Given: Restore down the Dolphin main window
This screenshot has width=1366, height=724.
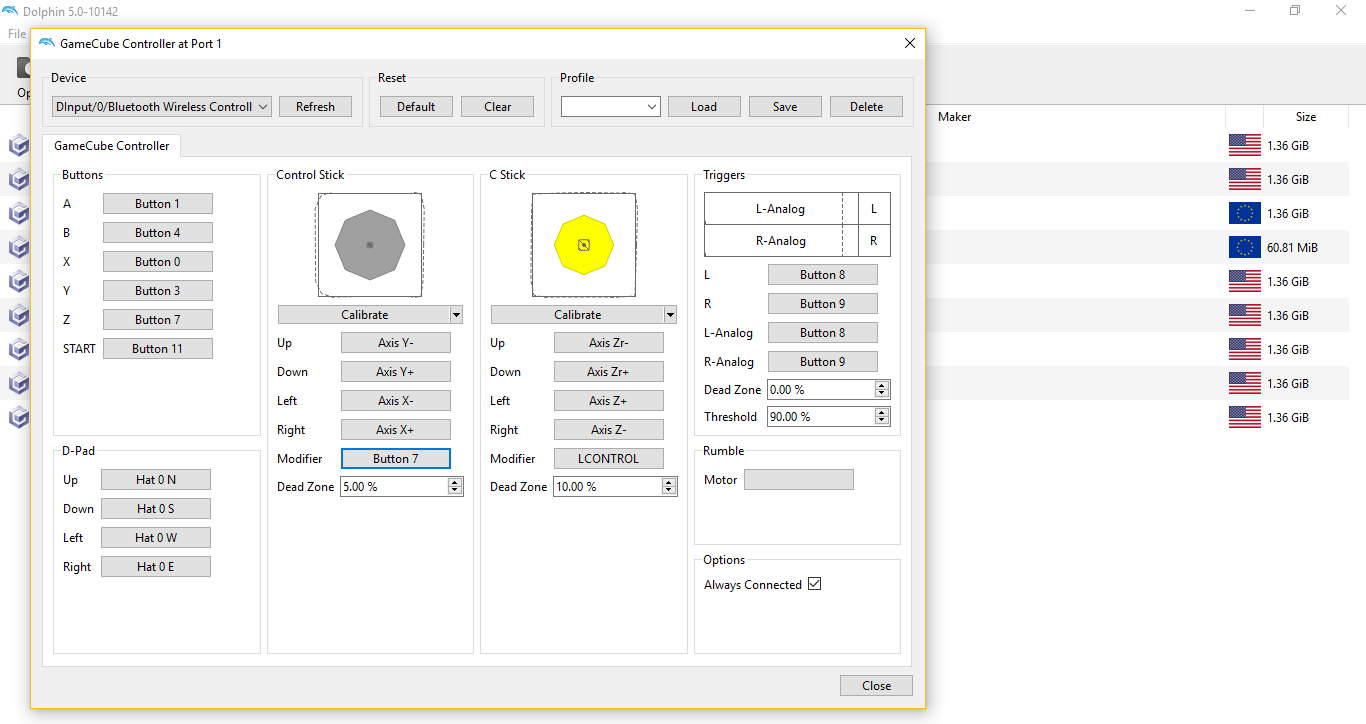Looking at the screenshot, I should [x=1295, y=10].
